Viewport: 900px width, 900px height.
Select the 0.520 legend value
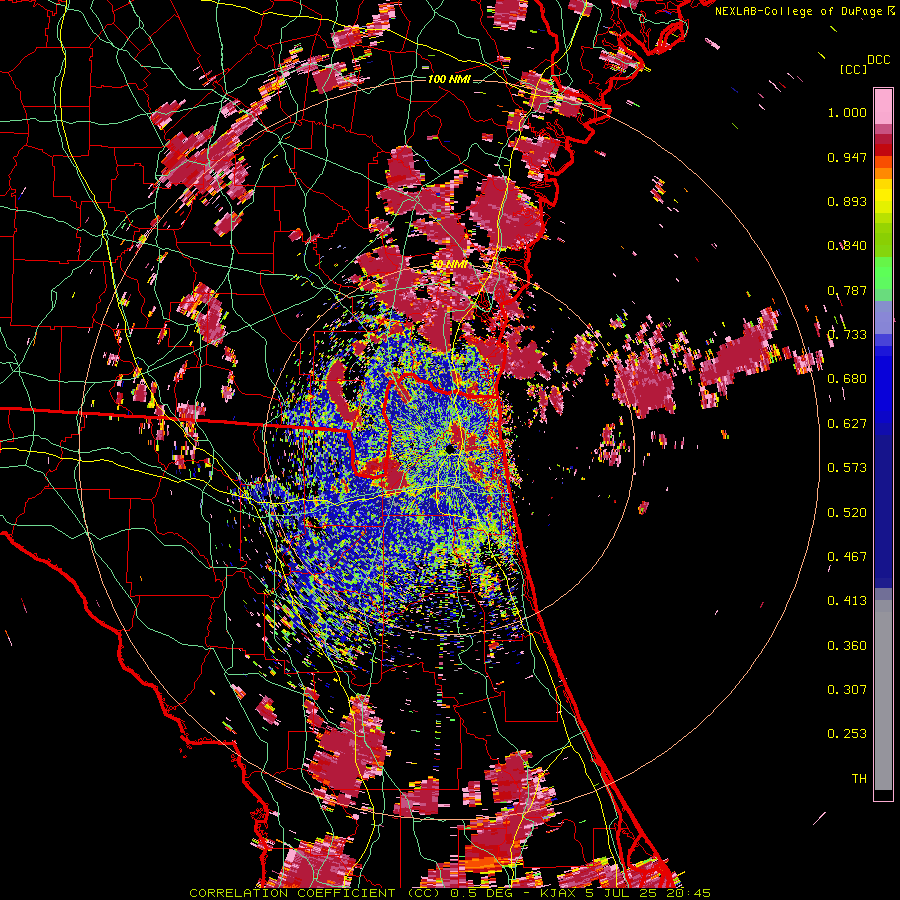point(847,513)
